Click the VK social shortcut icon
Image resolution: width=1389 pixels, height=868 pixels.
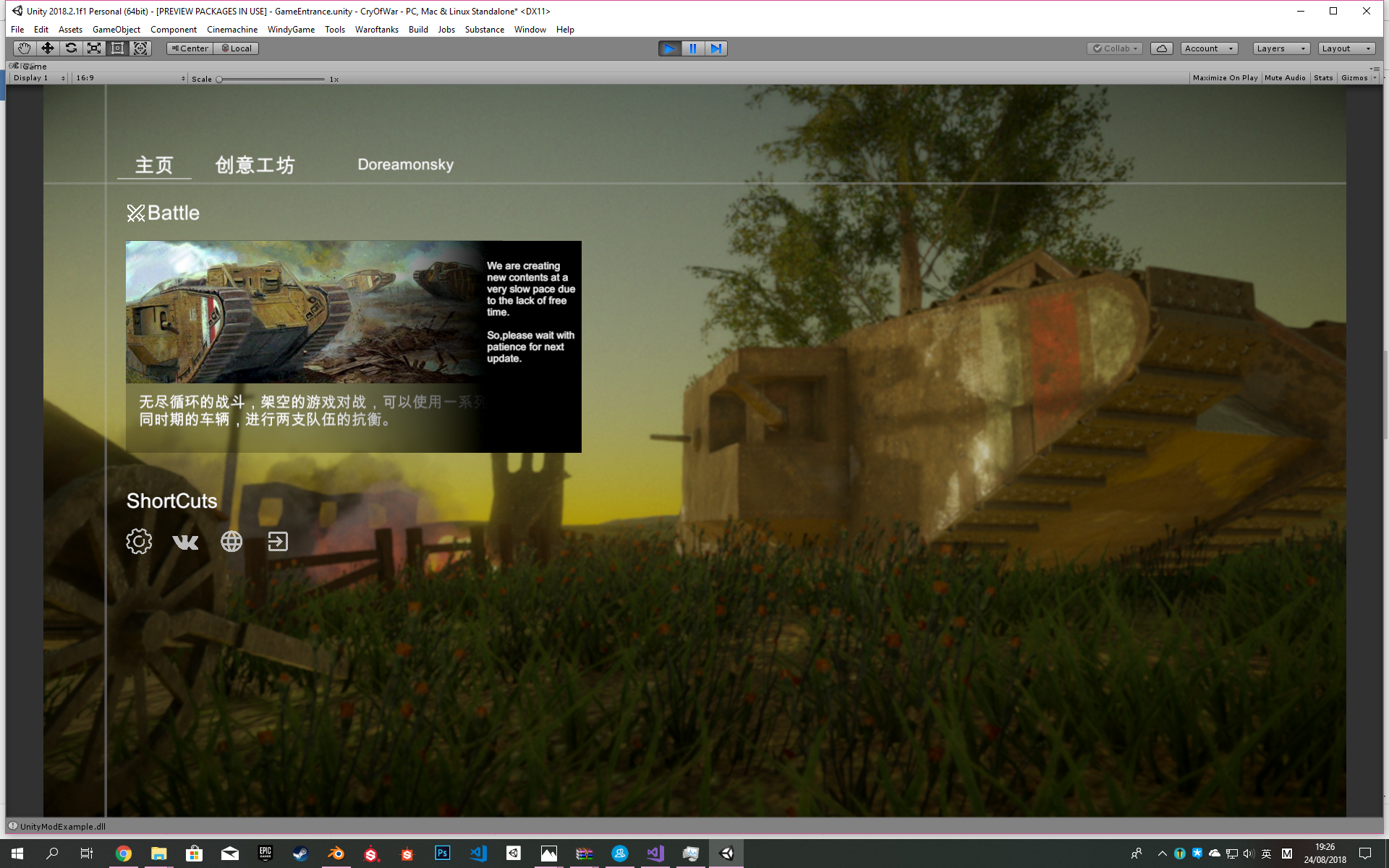(186, 541)
